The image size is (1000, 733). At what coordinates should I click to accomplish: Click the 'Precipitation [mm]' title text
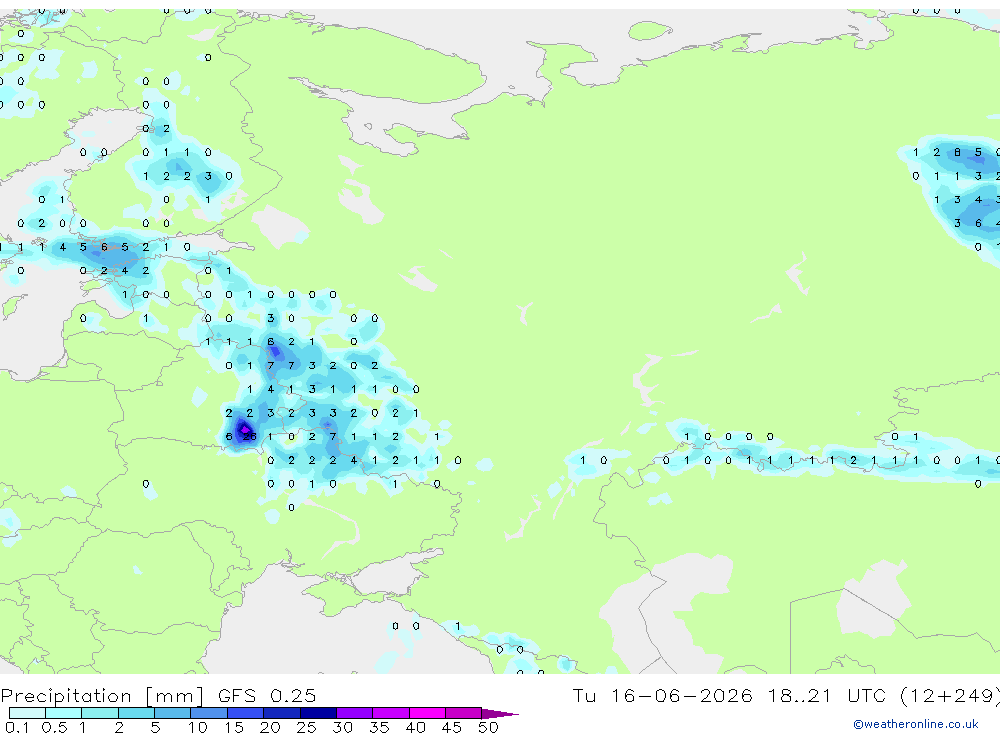pyautogui.click(x=102, y=696)
